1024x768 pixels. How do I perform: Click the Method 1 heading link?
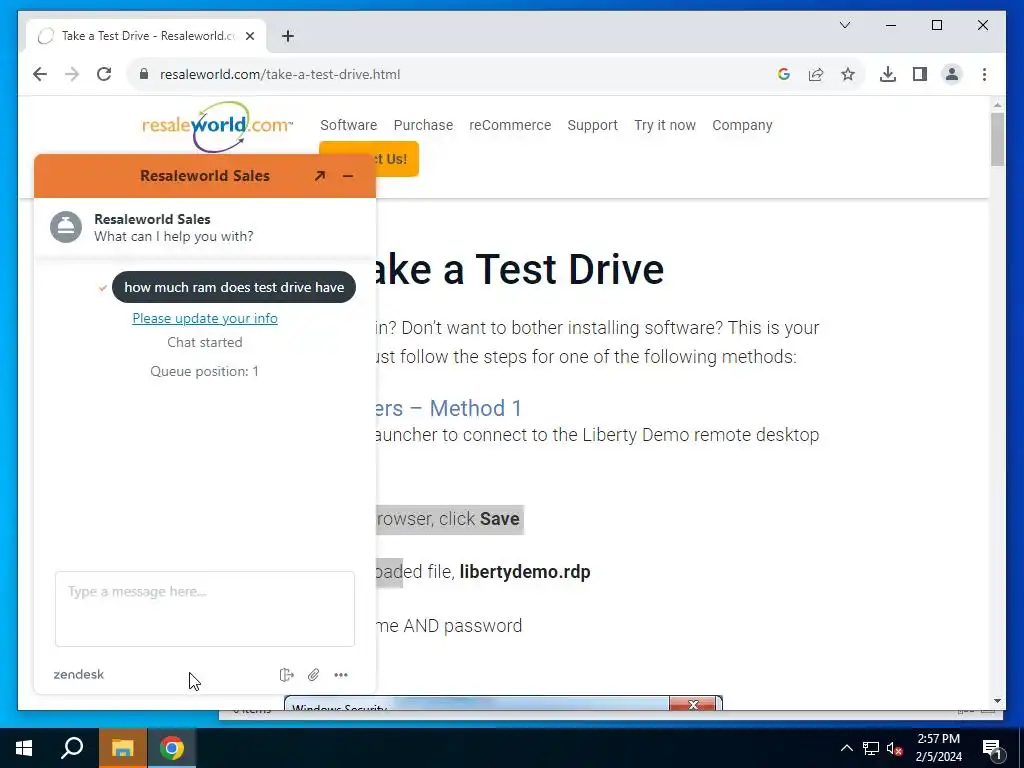coord(449,408)
